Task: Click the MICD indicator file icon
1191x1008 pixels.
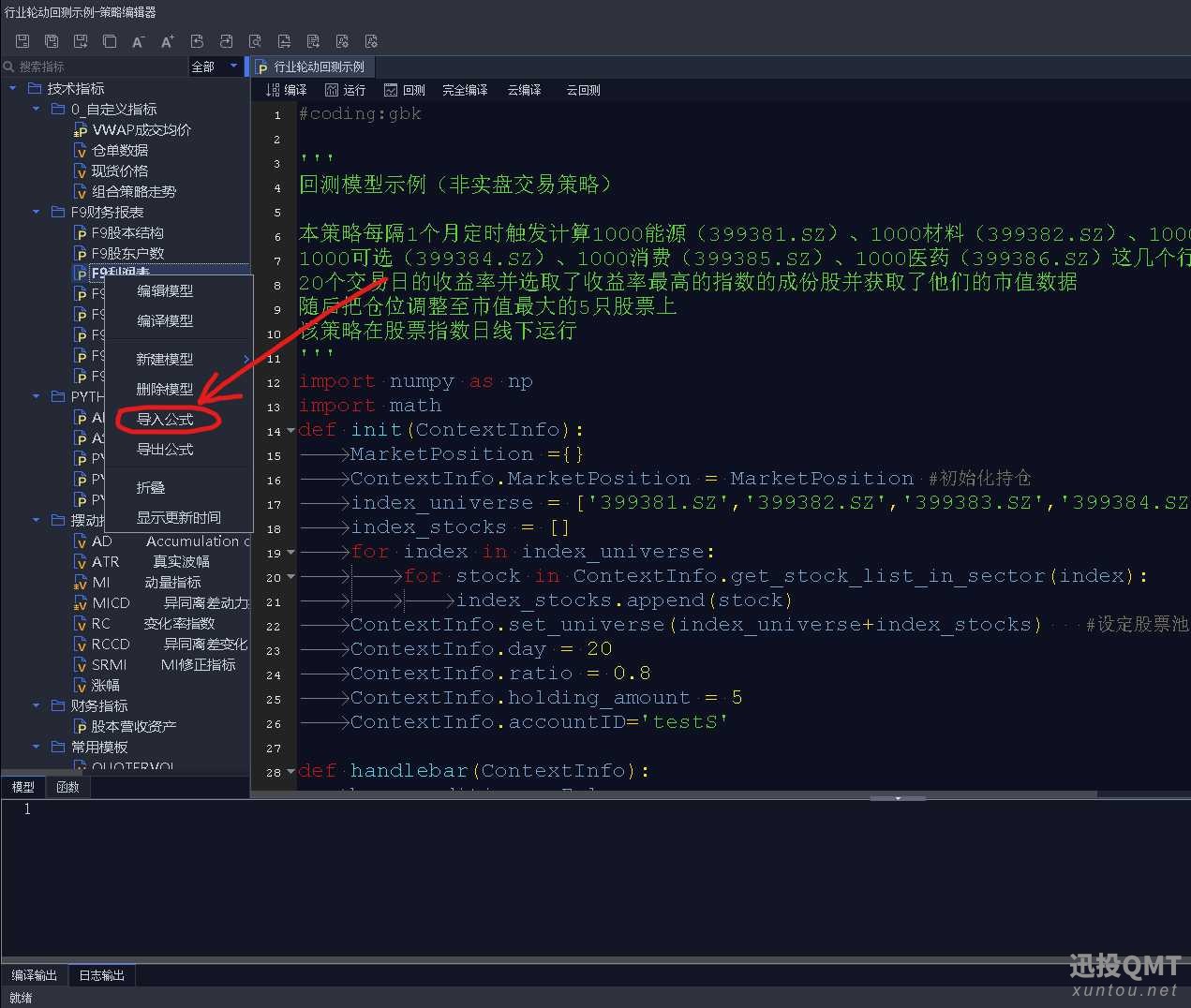Action: [x=81, y=603]
